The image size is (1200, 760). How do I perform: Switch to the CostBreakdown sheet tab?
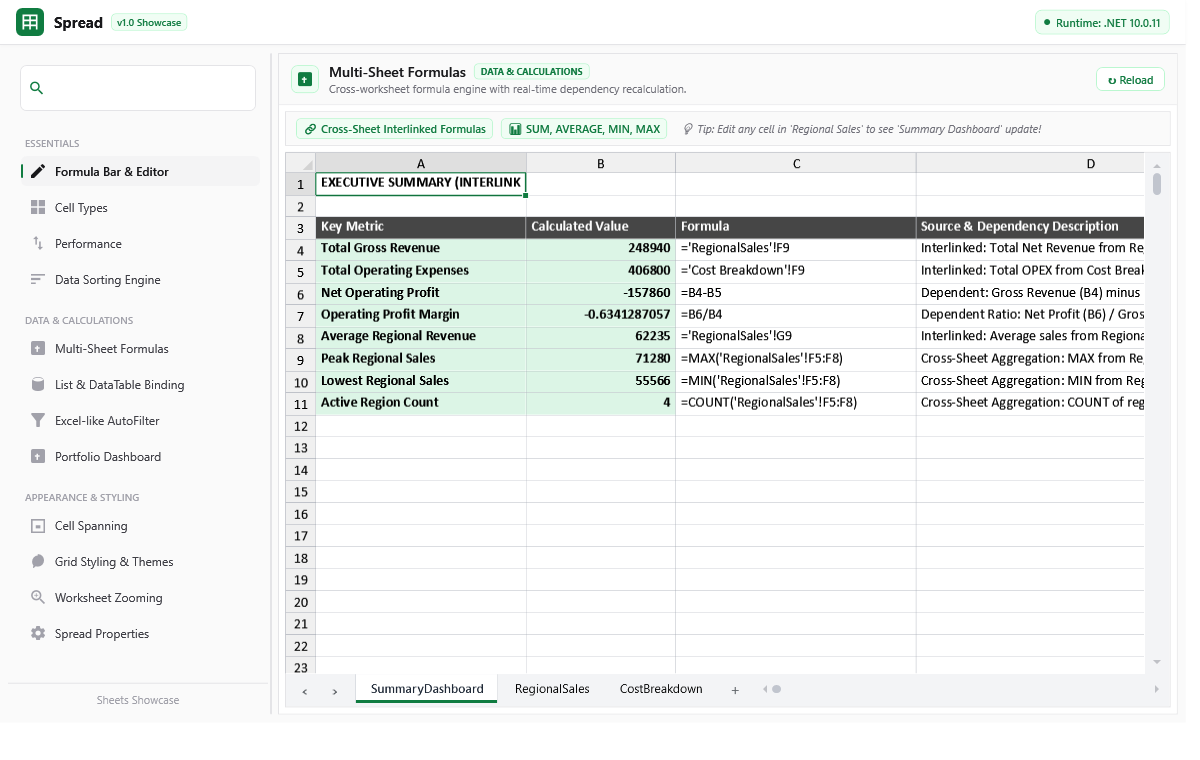(661, 689)
